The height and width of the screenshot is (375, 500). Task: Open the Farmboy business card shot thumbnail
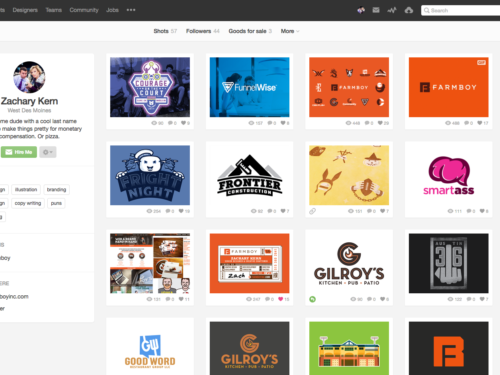tap(249, 263)
